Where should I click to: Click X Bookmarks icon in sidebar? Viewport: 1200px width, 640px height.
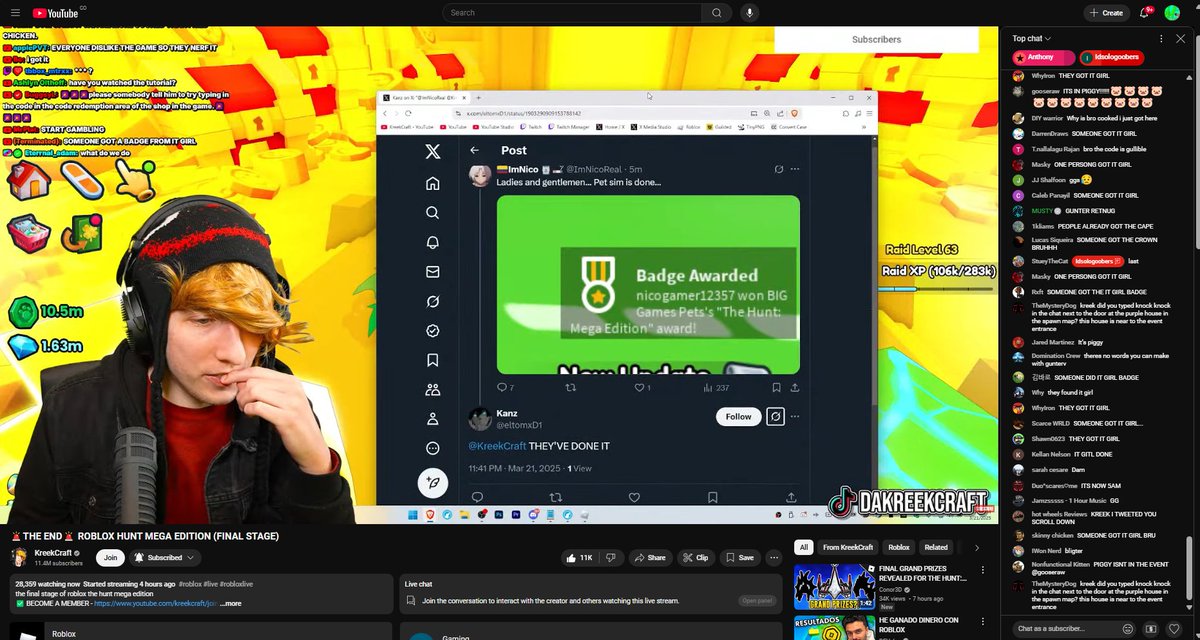(x=432, y=360)
